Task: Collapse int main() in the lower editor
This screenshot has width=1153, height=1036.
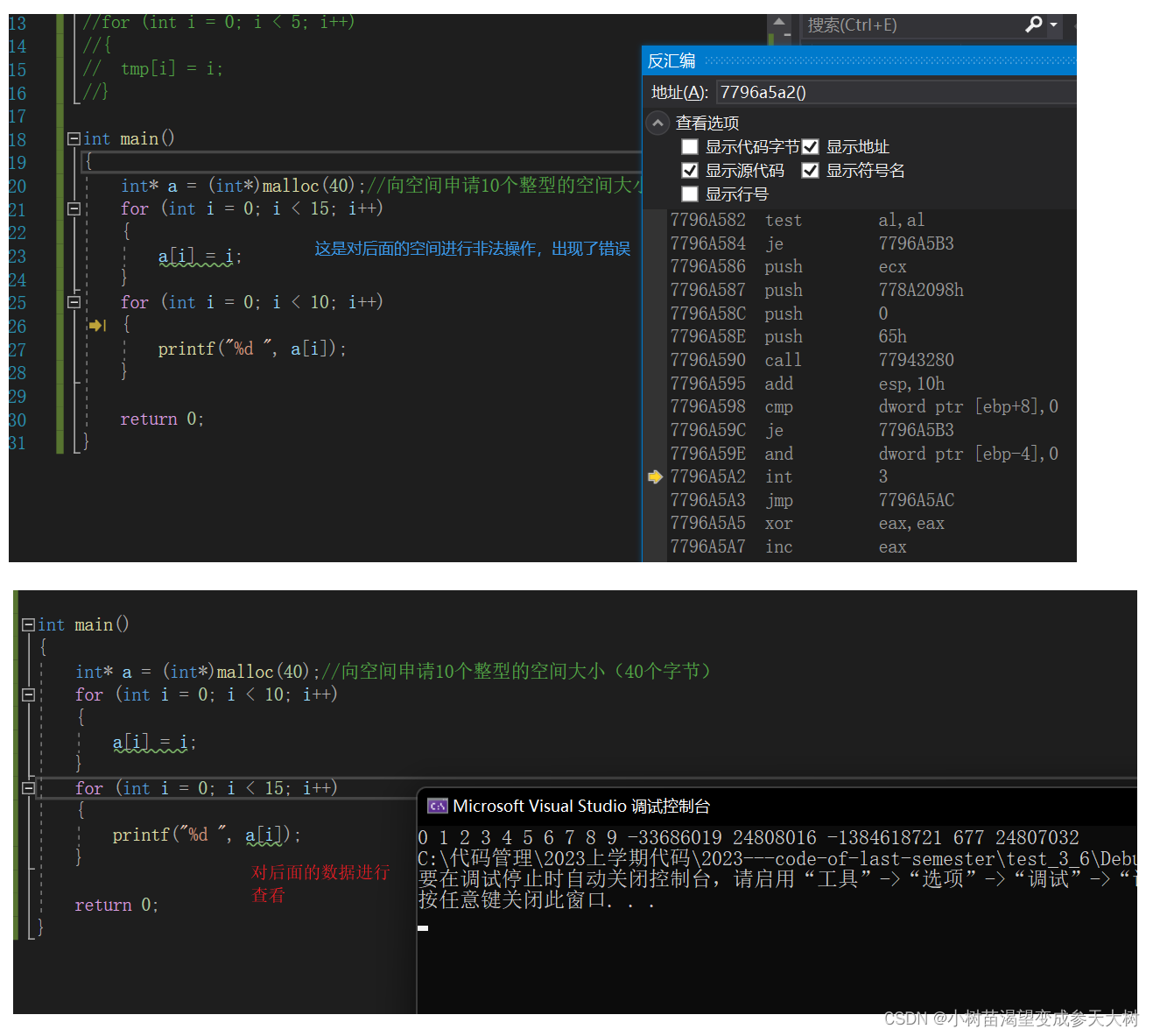Action: [29, 624]
